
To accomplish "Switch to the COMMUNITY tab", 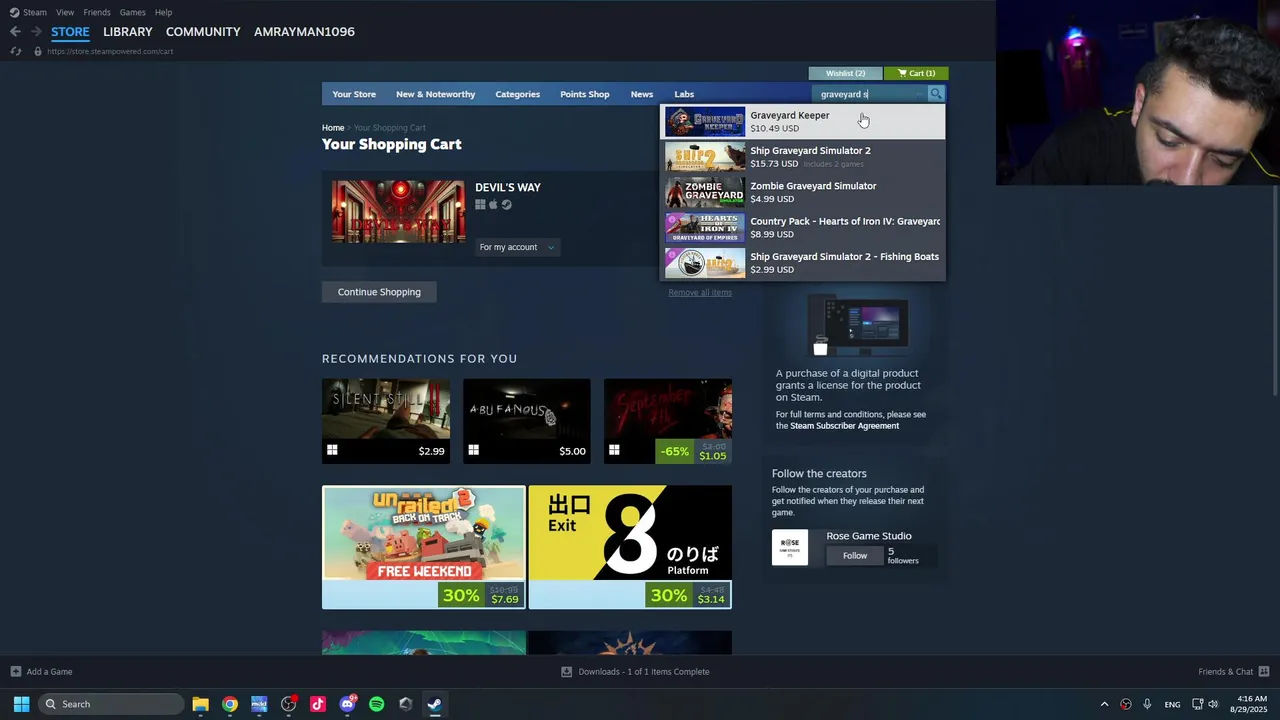I will (x=203, y=32).
